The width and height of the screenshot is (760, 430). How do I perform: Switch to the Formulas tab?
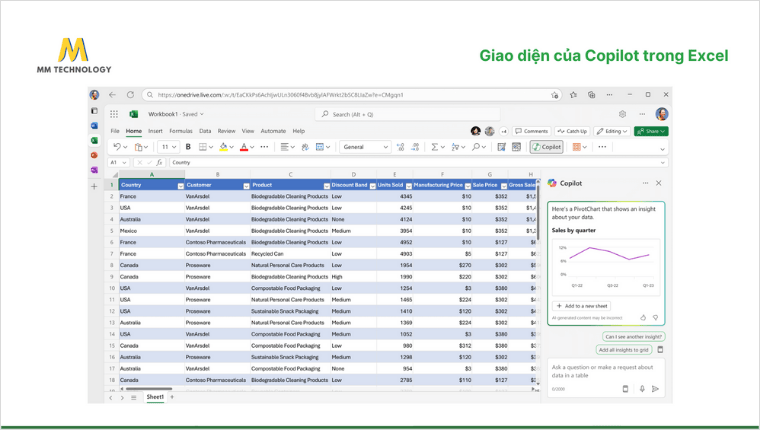click(x=181, y=131)
